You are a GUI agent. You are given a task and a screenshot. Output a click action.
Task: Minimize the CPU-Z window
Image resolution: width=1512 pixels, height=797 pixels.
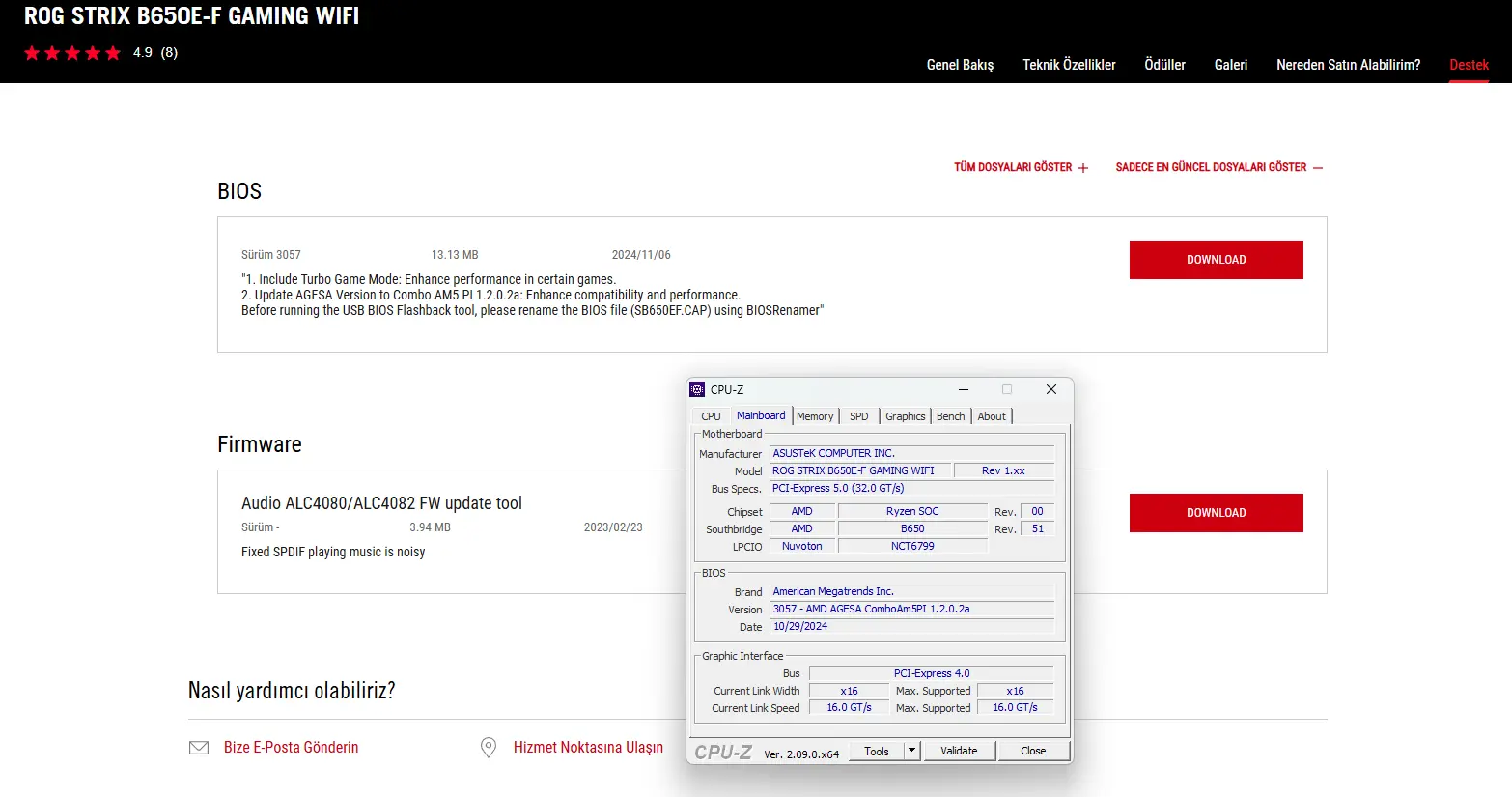click(x=964, y=389)
